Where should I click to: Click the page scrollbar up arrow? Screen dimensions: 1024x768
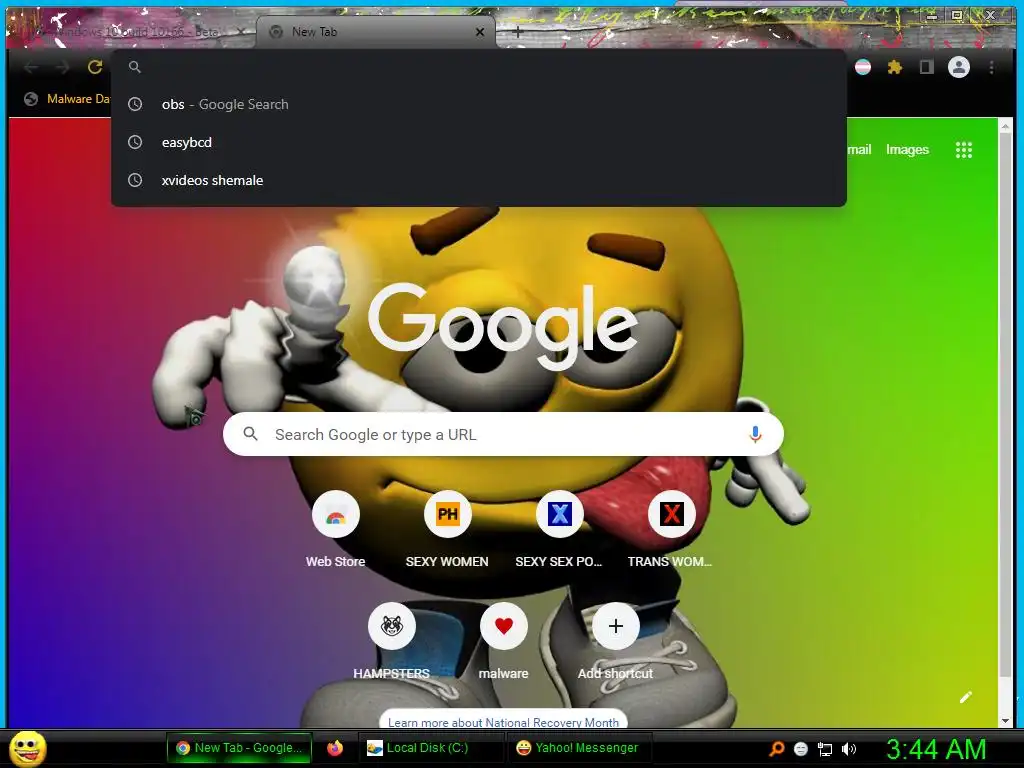pyautogui.click(x=1005, y=126)
